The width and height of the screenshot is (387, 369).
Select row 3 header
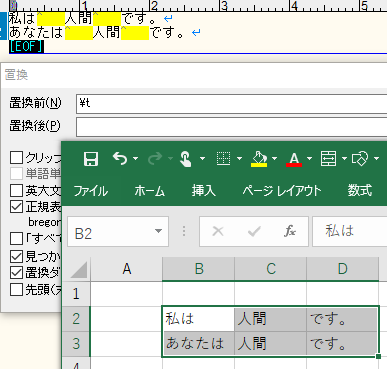(x=76, y=344)
